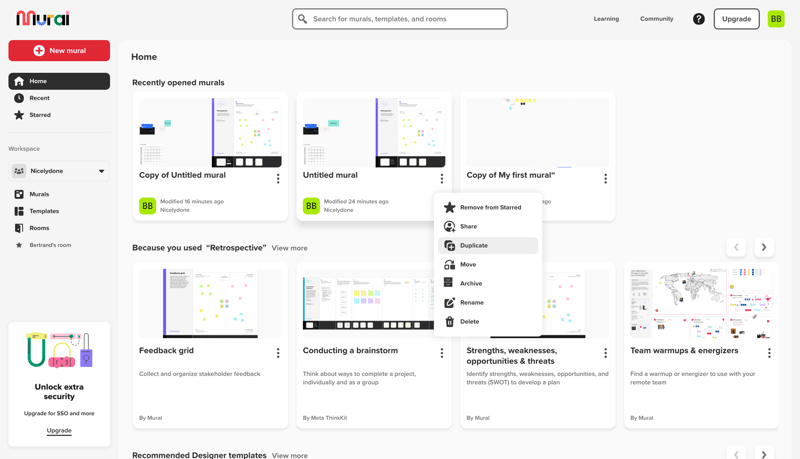Show next Retrospective templates with right arrow
This screenshot has width=800, height=459.
point(764,247)
